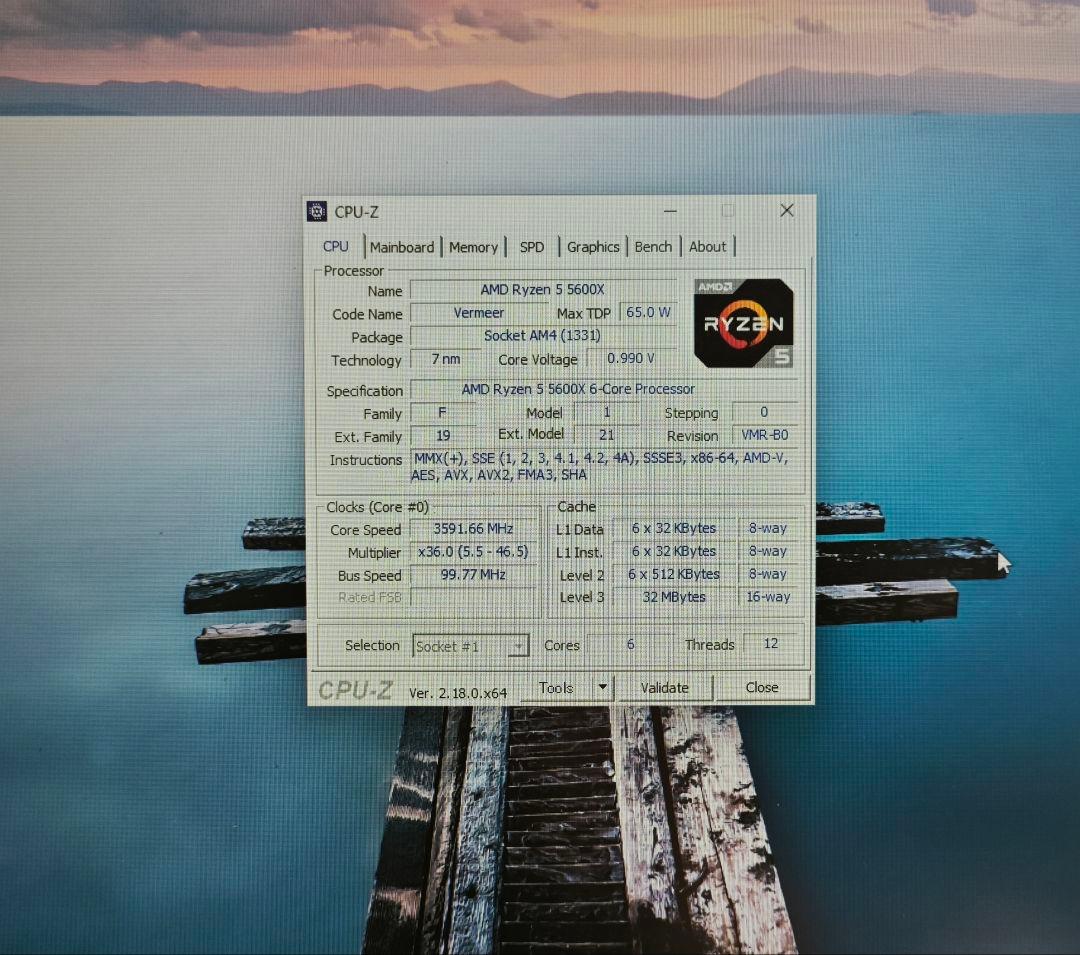Click the Core Voltage value 0.990 V
The height and width of the screenshot is (955, 1080).
[631, 358]
